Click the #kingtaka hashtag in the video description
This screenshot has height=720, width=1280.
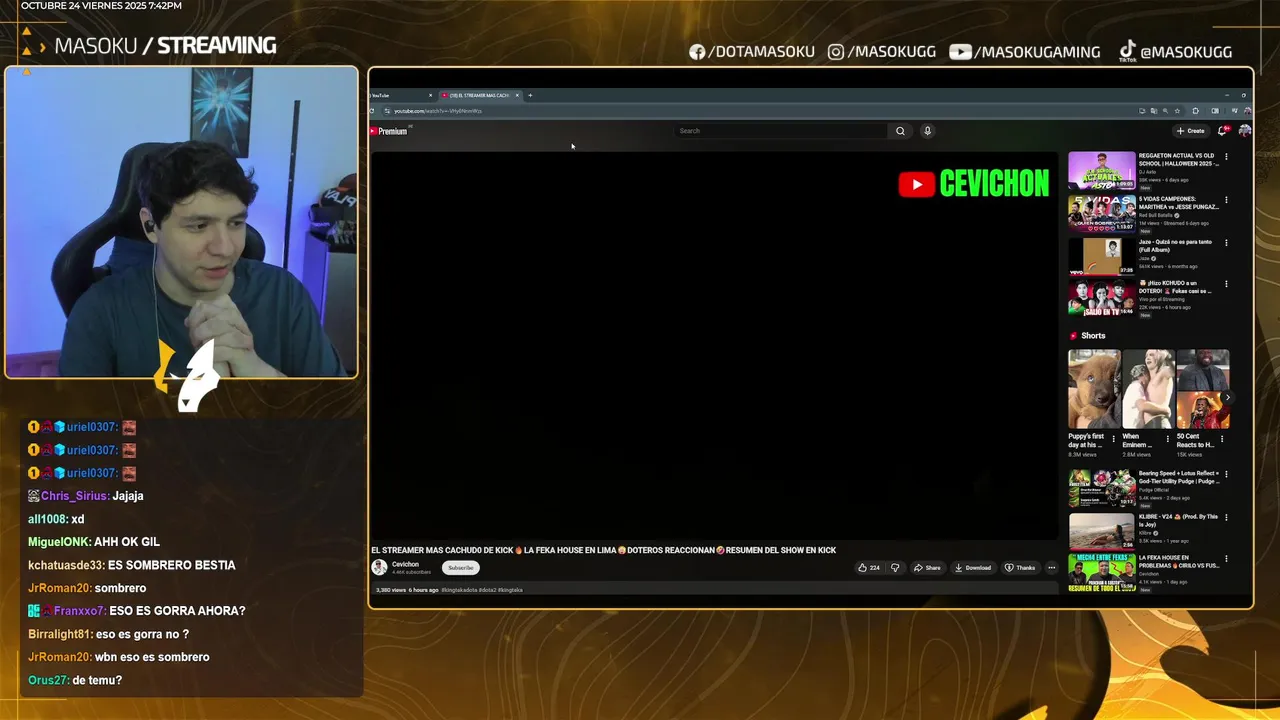510,590
